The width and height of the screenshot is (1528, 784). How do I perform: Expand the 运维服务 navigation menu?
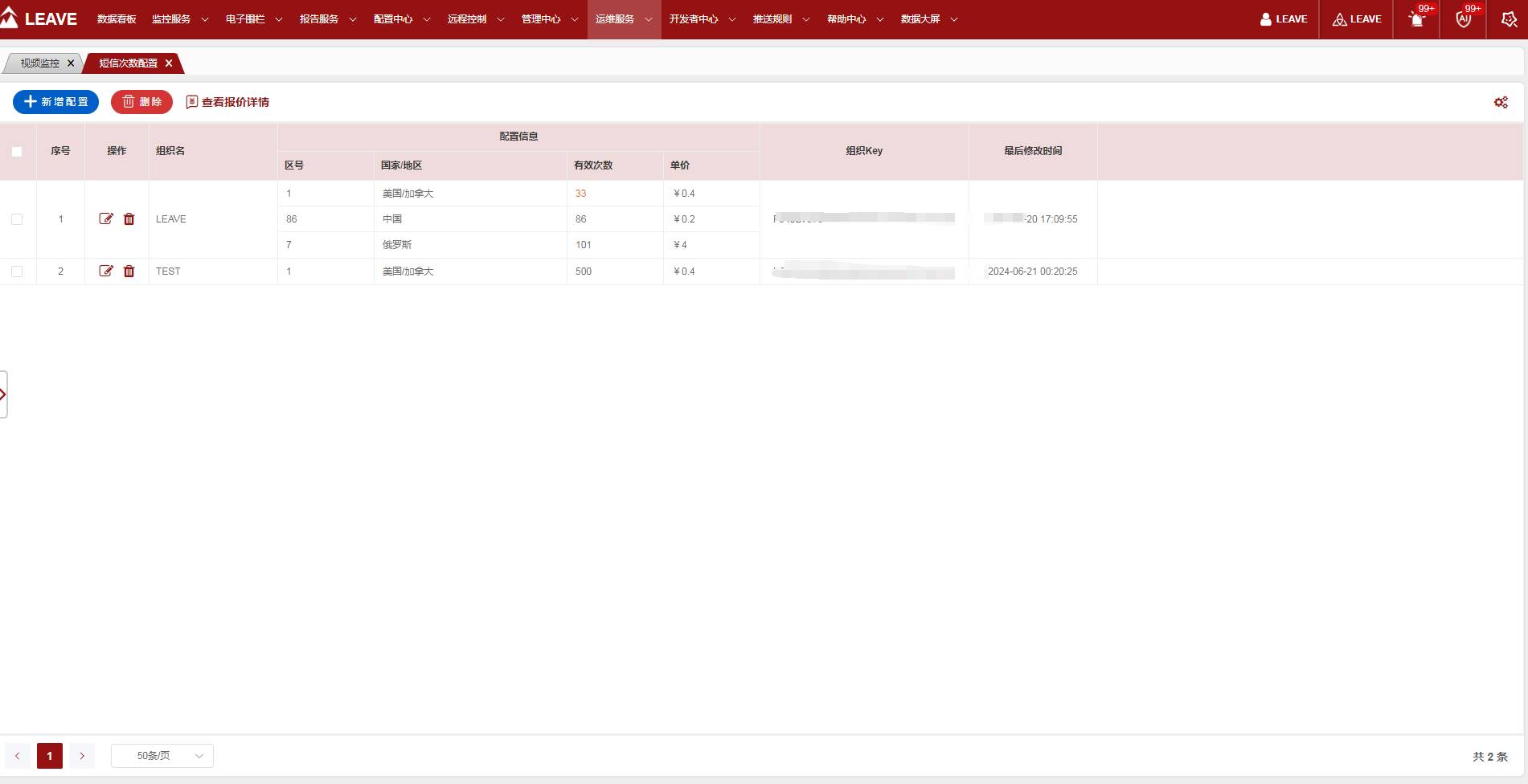coord(624,19)
